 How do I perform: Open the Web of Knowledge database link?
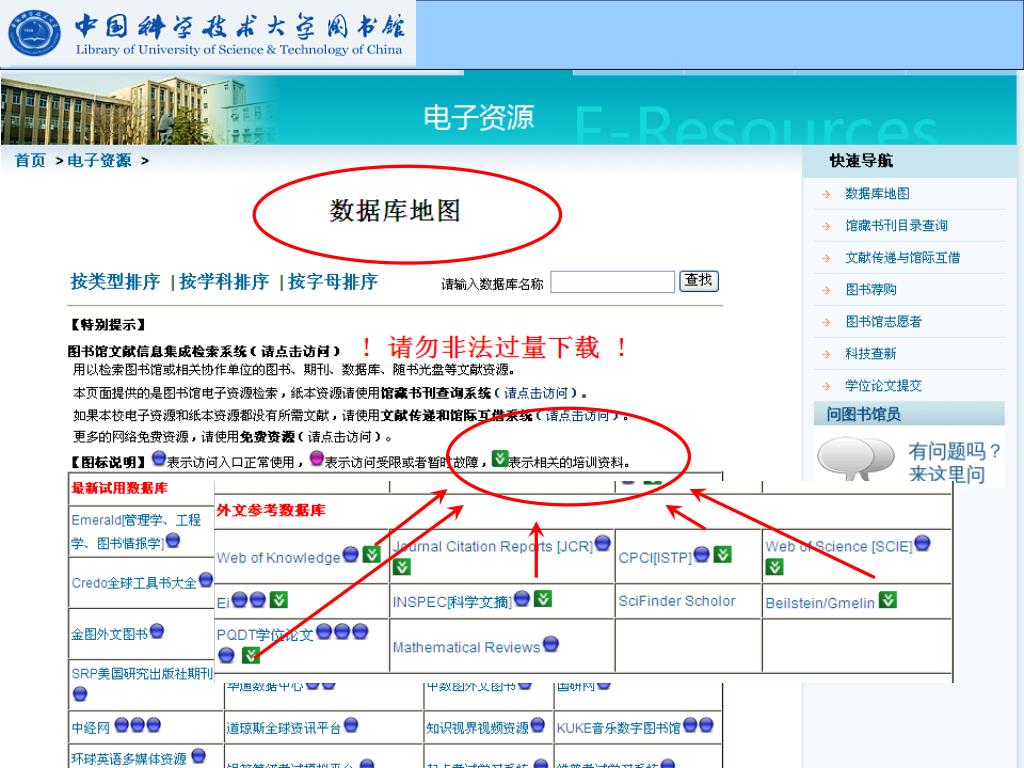pos(278,558)
